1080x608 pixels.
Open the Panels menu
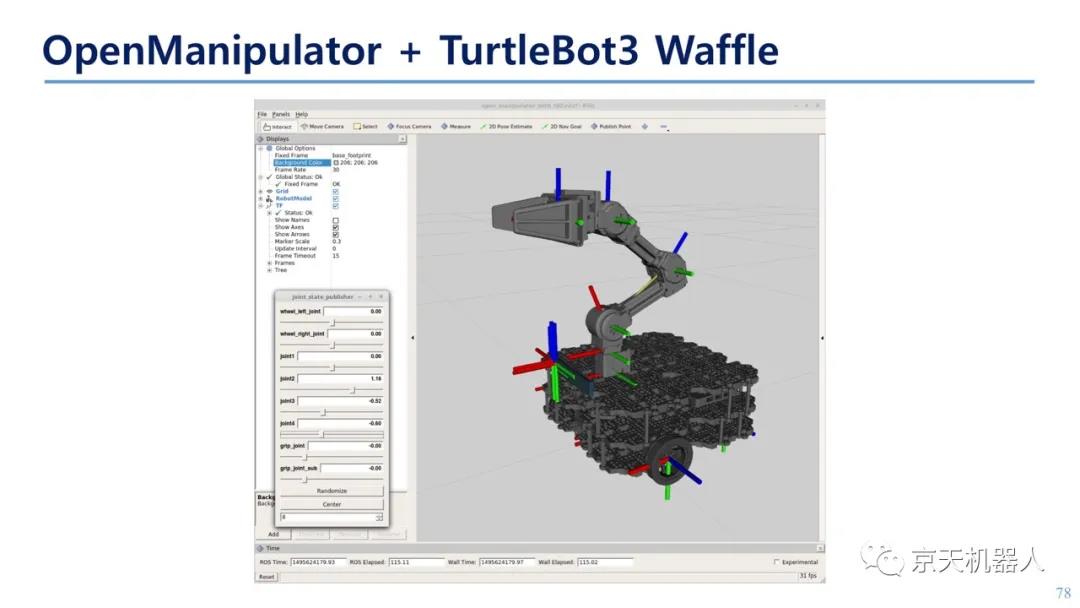point(281,114)
